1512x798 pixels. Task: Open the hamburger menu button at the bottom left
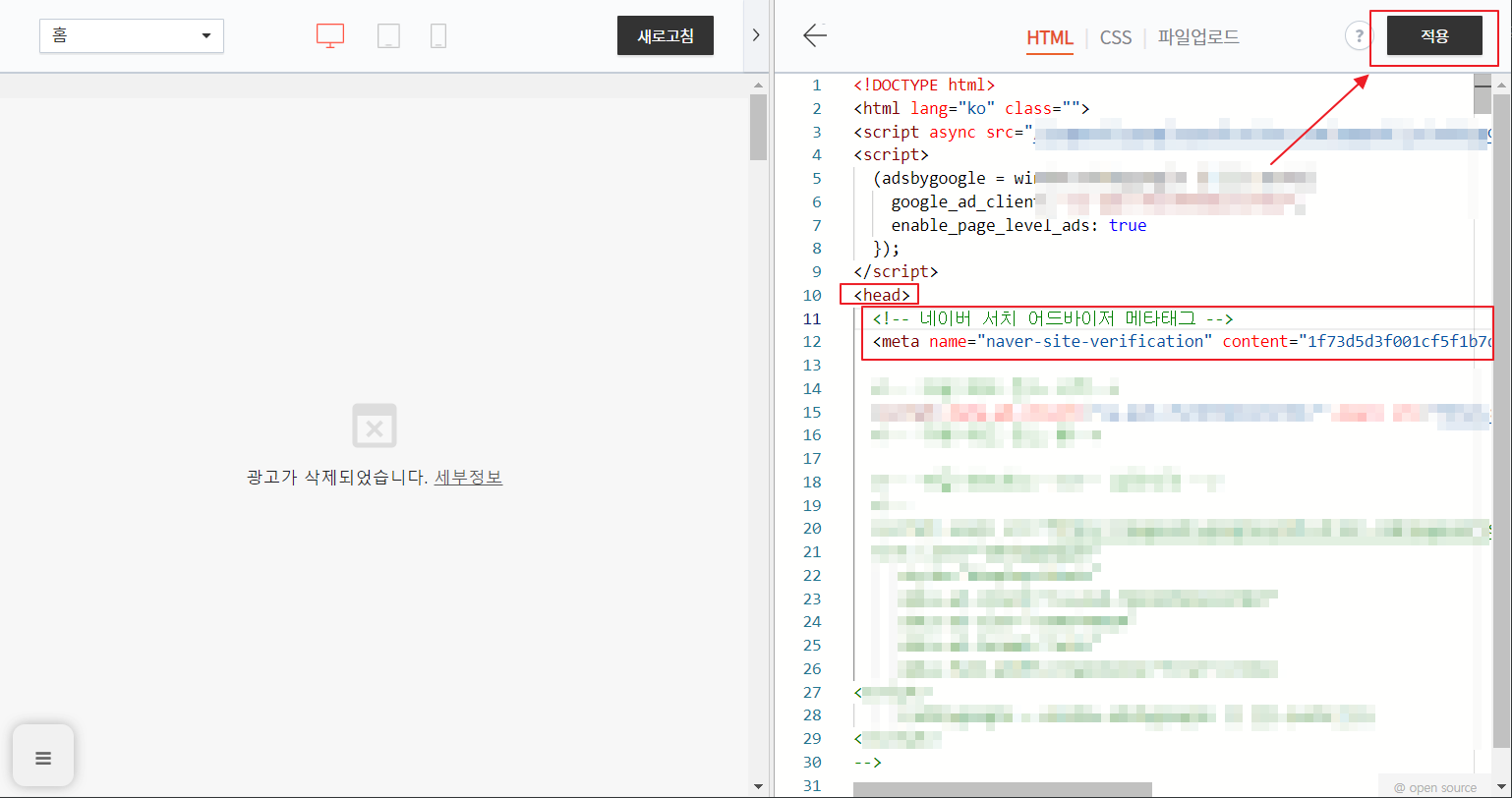(x=43, y=758)
